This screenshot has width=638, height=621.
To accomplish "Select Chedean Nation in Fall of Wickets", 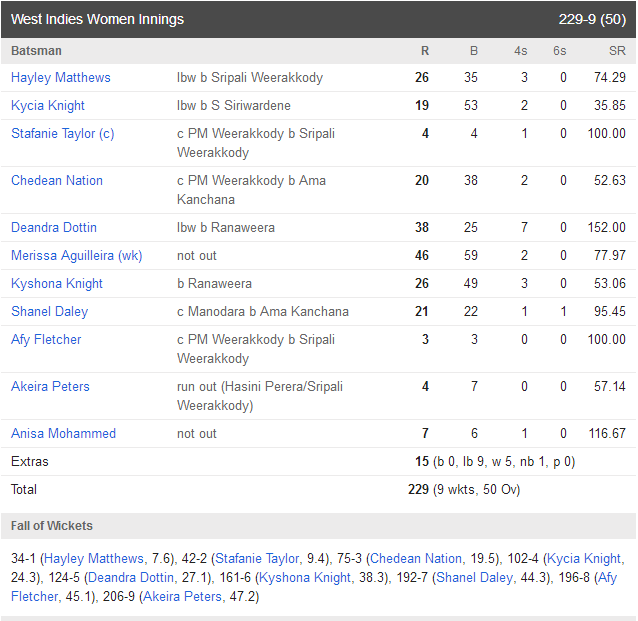I will [416, 558].
